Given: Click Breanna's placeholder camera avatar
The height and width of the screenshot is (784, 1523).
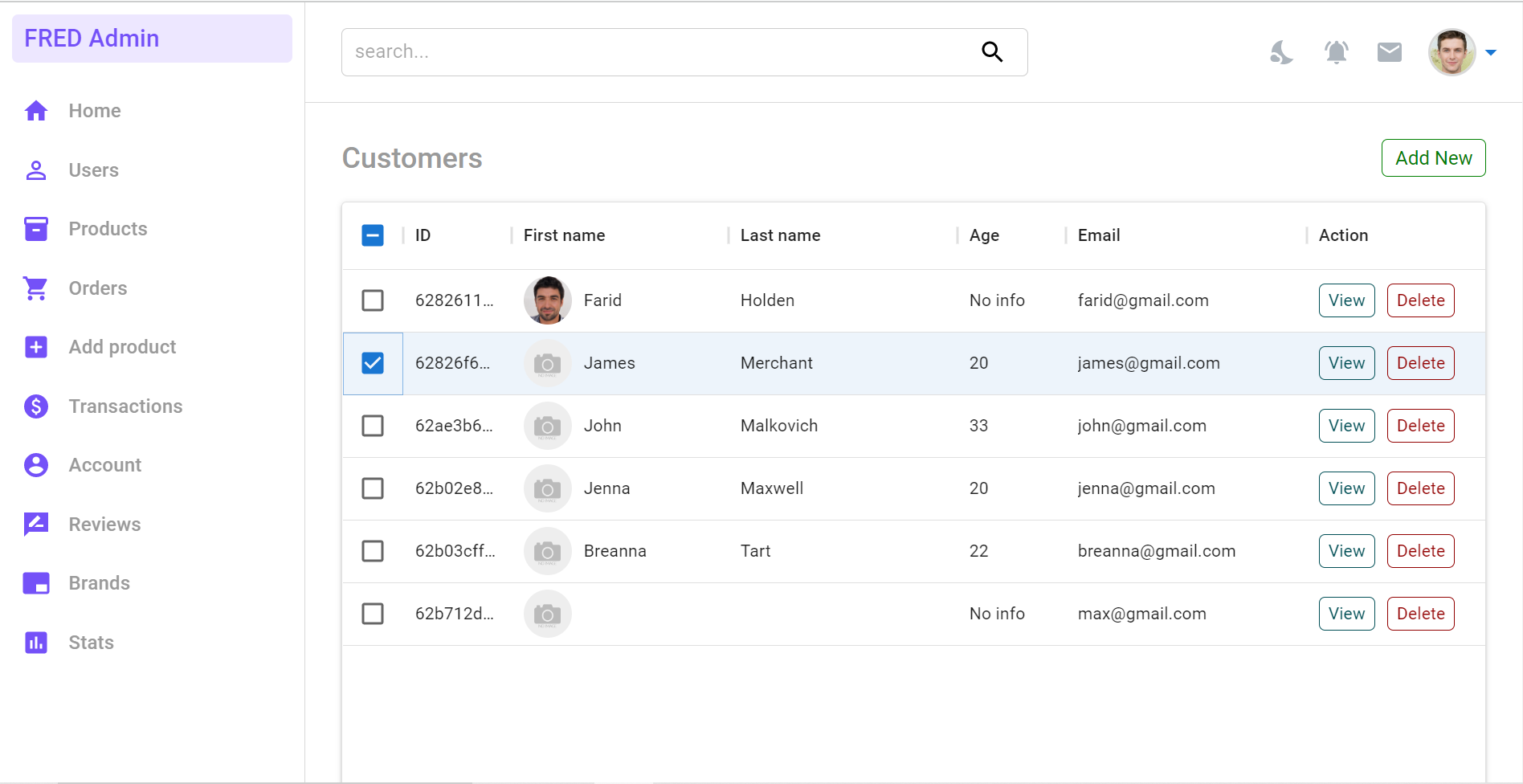Looking at the screenshot, I should point(548,551).
